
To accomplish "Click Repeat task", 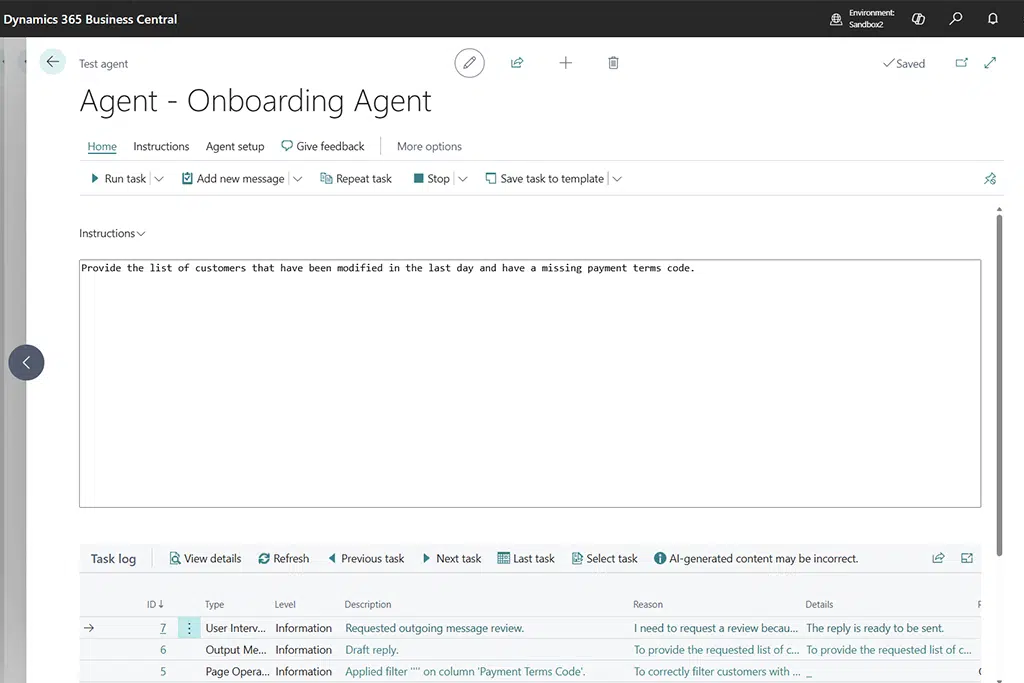I will 356,178.
